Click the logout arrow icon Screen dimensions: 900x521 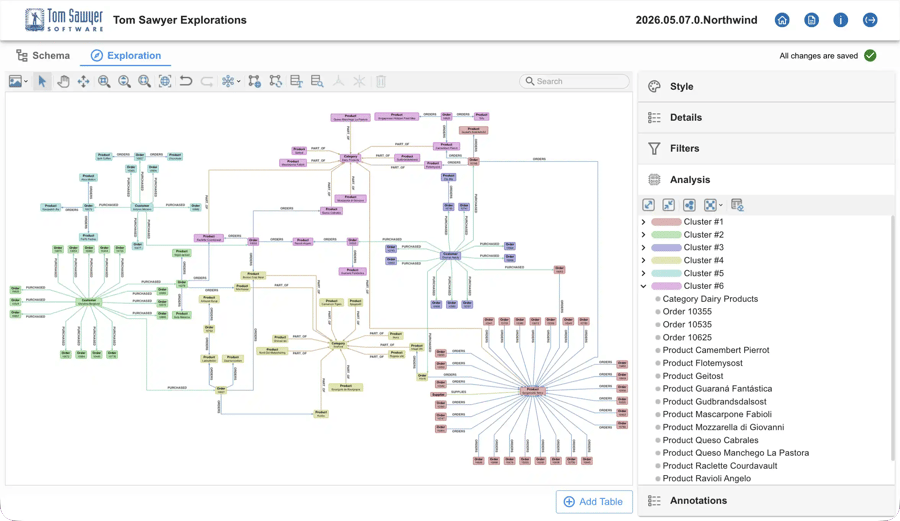pos(870,20)
